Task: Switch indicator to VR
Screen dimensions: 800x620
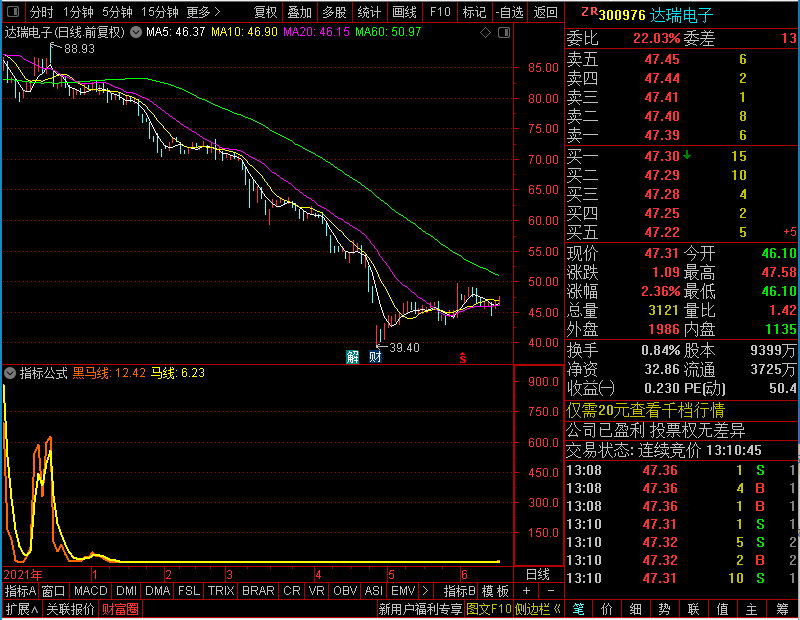Action: point(316,591)
